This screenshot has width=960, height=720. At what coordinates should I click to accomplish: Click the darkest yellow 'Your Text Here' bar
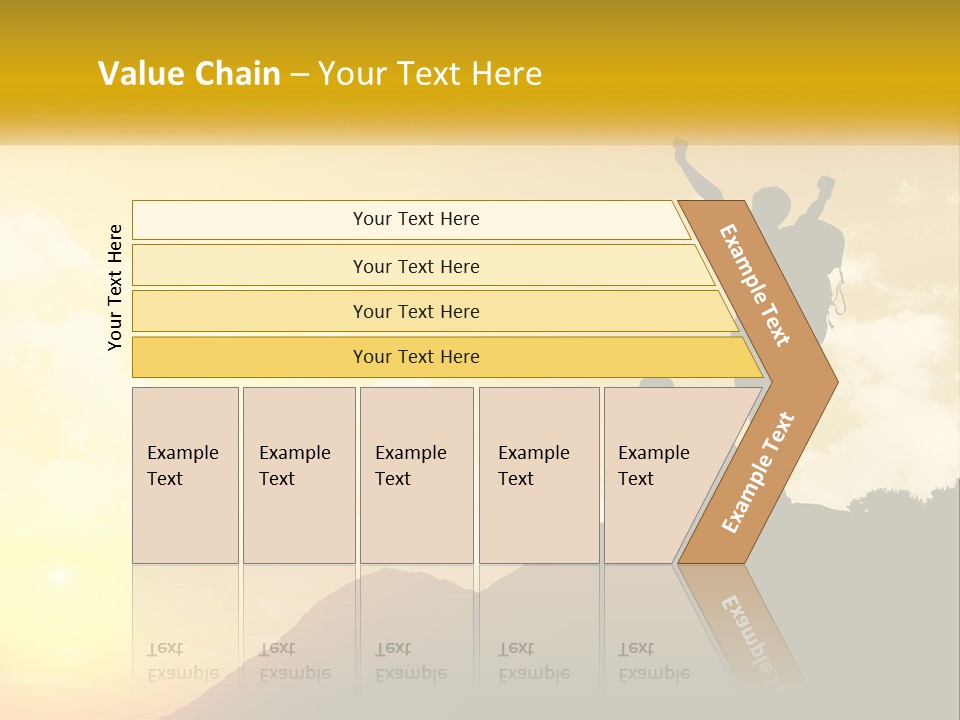(x=447, y=357)
